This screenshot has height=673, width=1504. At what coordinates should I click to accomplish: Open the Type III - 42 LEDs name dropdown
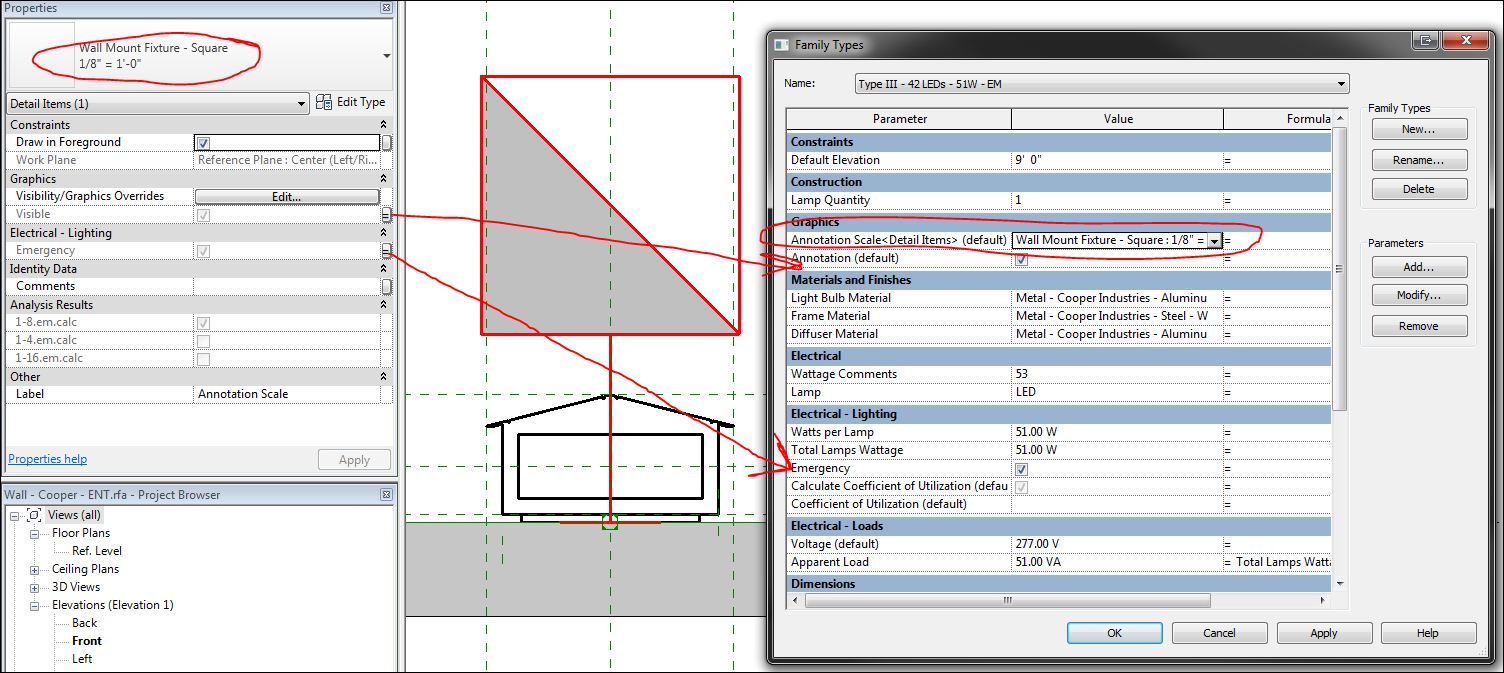(1339, 83)
